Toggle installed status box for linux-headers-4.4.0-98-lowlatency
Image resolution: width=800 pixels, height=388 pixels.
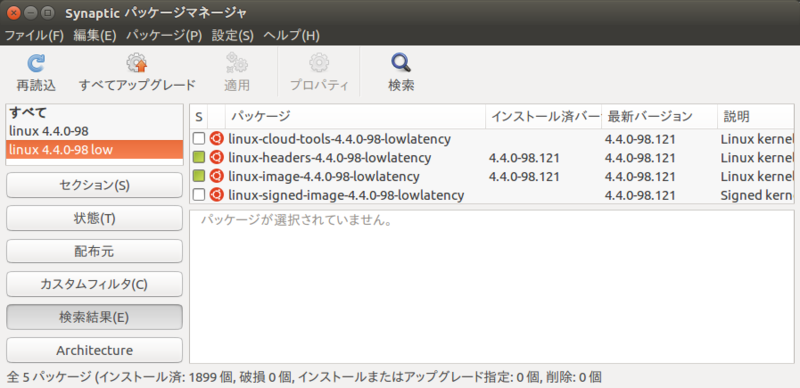(199, 157)
